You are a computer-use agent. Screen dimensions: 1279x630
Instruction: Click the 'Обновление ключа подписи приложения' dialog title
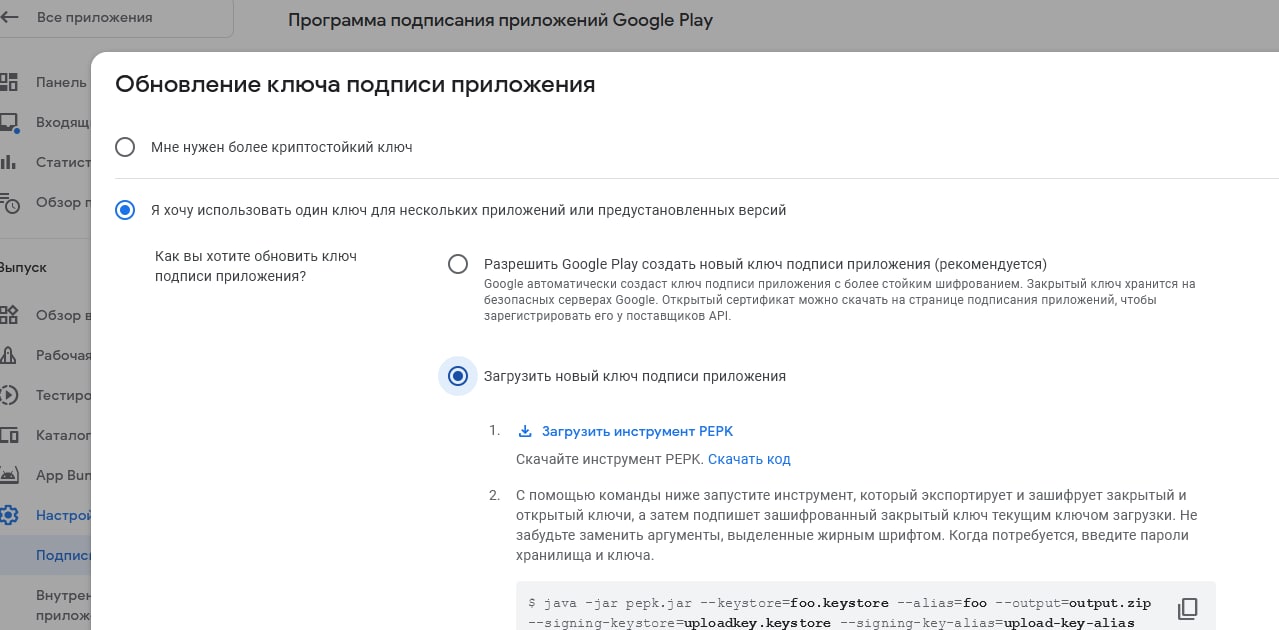click(355, 84)
